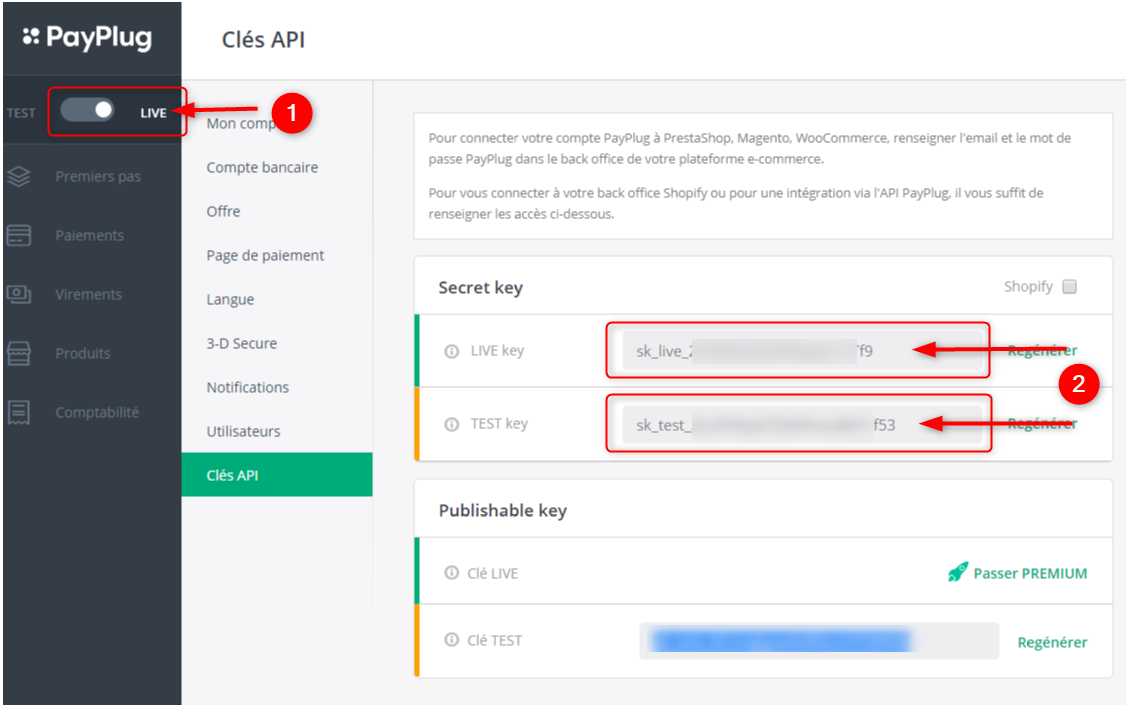Click the LIVE label beside mode switch
The width and height of the screenshot is (1126, 705).
[153, 113]
